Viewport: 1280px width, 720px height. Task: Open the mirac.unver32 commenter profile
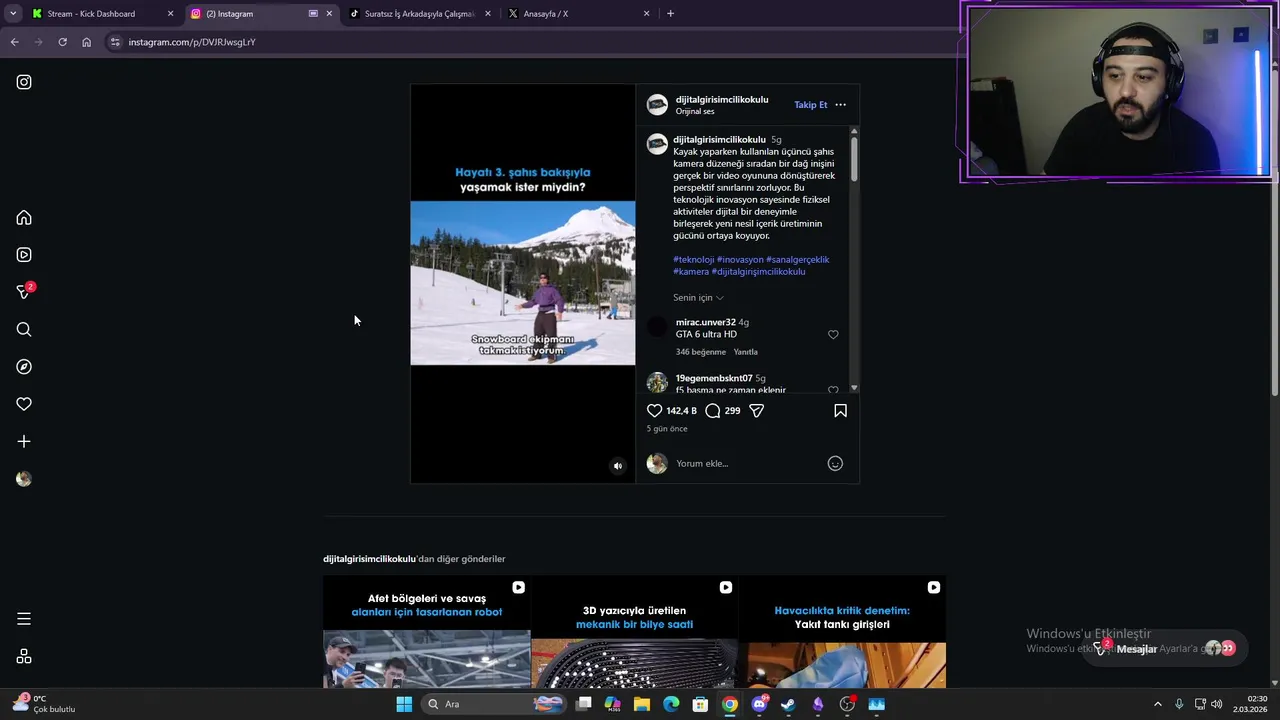706,323
